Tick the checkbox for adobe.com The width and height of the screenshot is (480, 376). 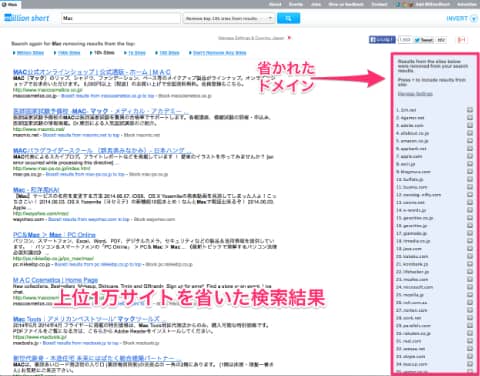[470, 125]
